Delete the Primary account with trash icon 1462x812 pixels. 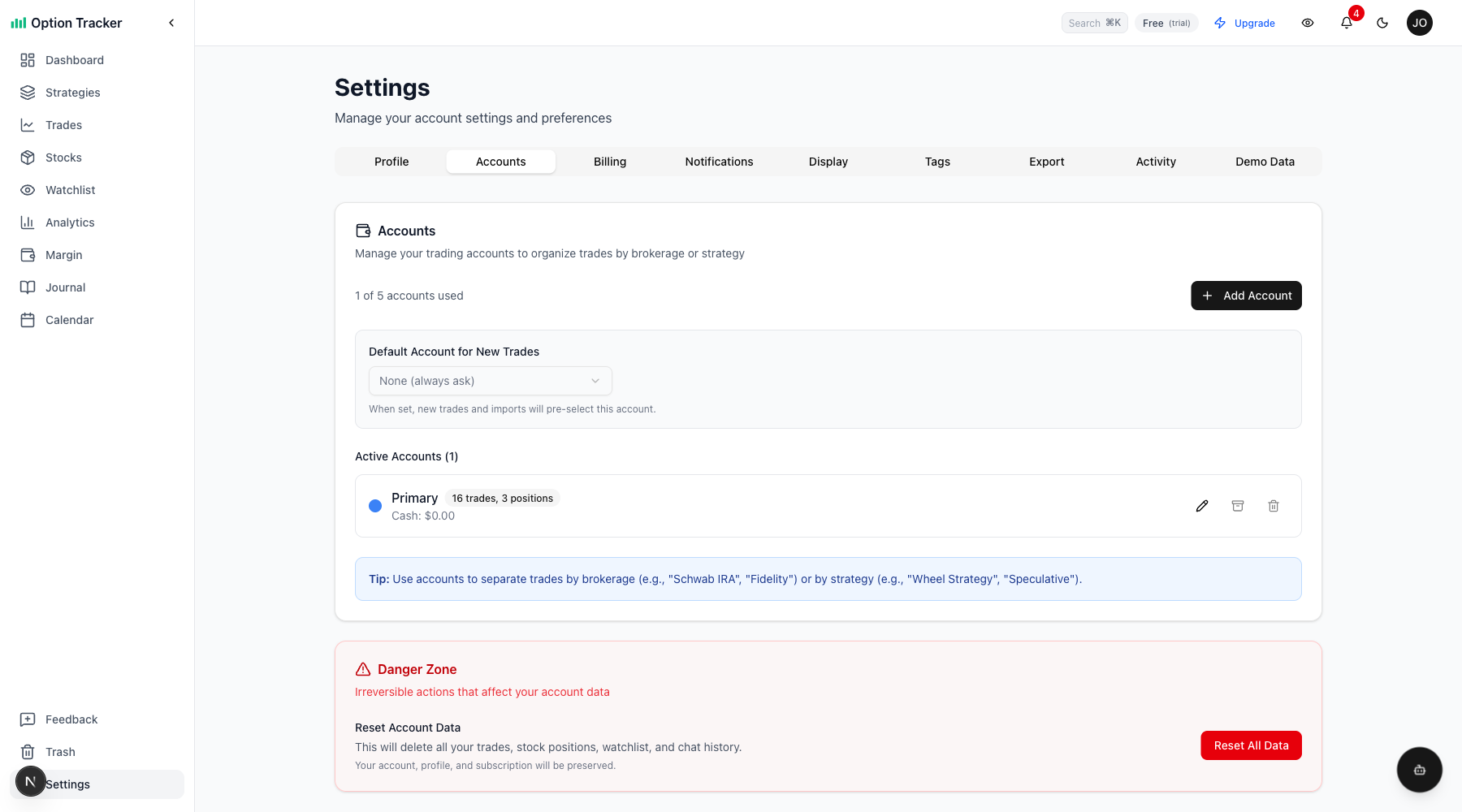pos(1274,506)
